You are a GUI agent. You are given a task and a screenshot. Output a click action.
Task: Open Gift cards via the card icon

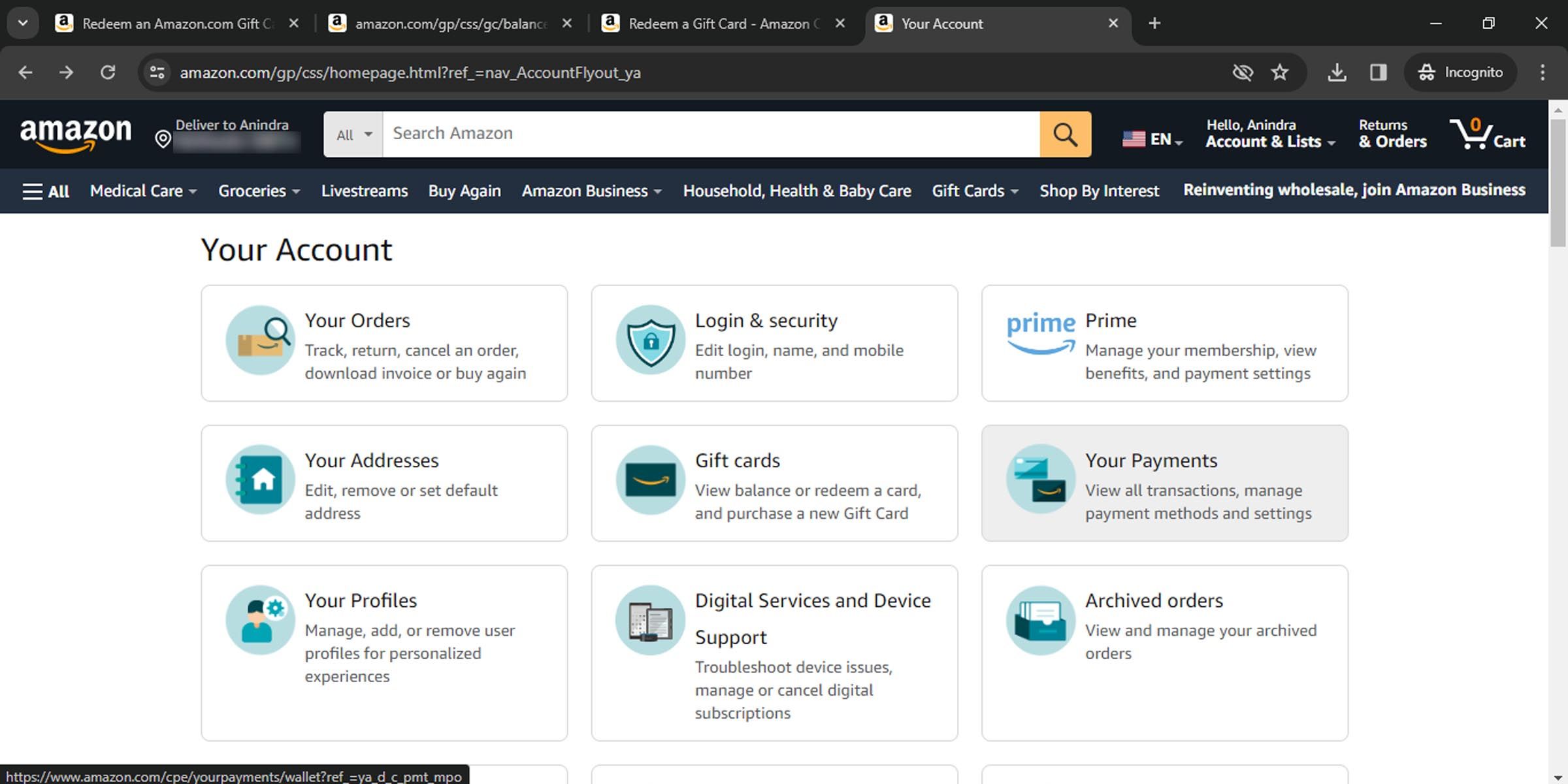coord(649,480)
